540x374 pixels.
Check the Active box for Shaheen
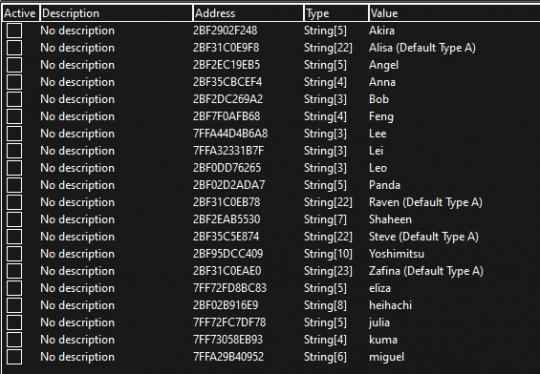point(14,219)
